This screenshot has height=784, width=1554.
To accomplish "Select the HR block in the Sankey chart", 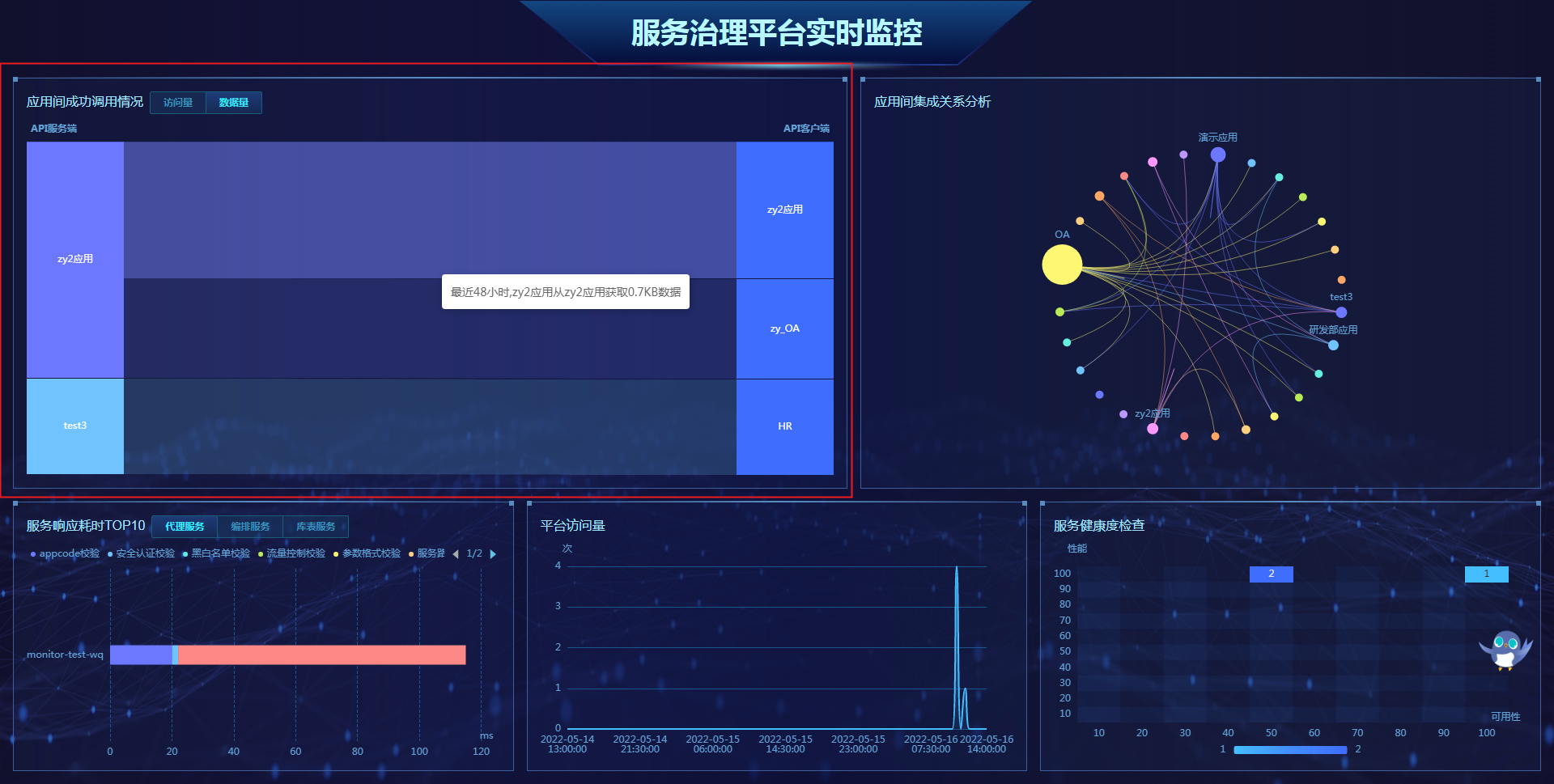I will 783,426.
